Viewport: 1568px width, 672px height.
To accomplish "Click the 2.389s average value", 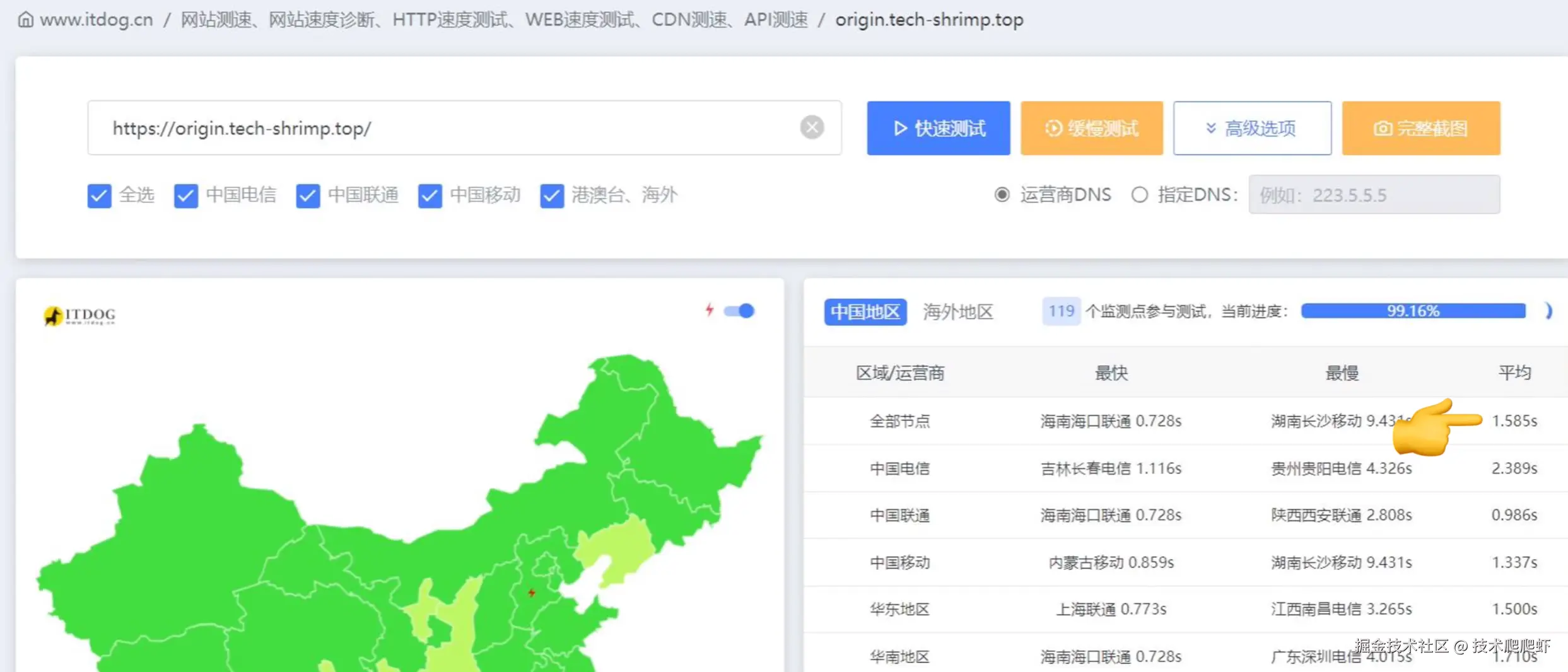I will [1514, 468].
